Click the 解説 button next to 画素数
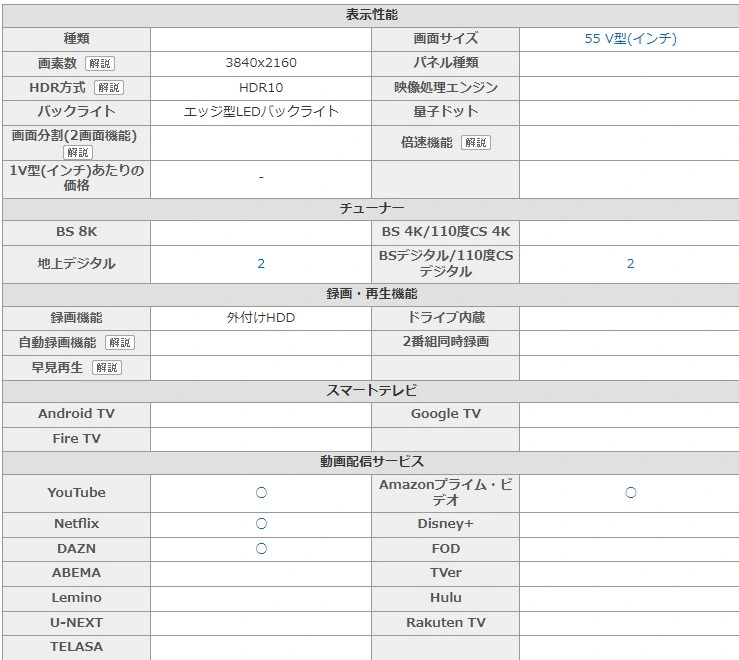The height and width of the screenshot is (660, 739). tap(100, 63)
